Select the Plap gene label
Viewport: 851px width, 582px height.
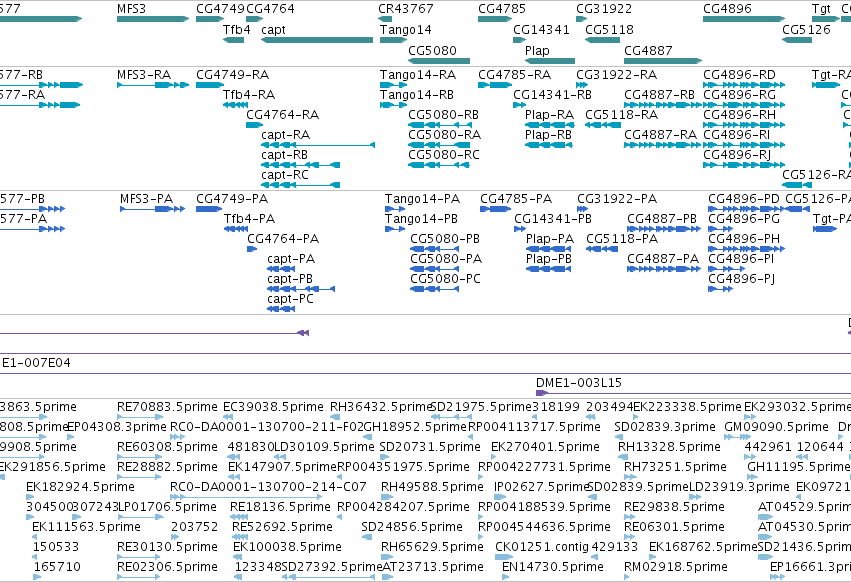(537, 50)
